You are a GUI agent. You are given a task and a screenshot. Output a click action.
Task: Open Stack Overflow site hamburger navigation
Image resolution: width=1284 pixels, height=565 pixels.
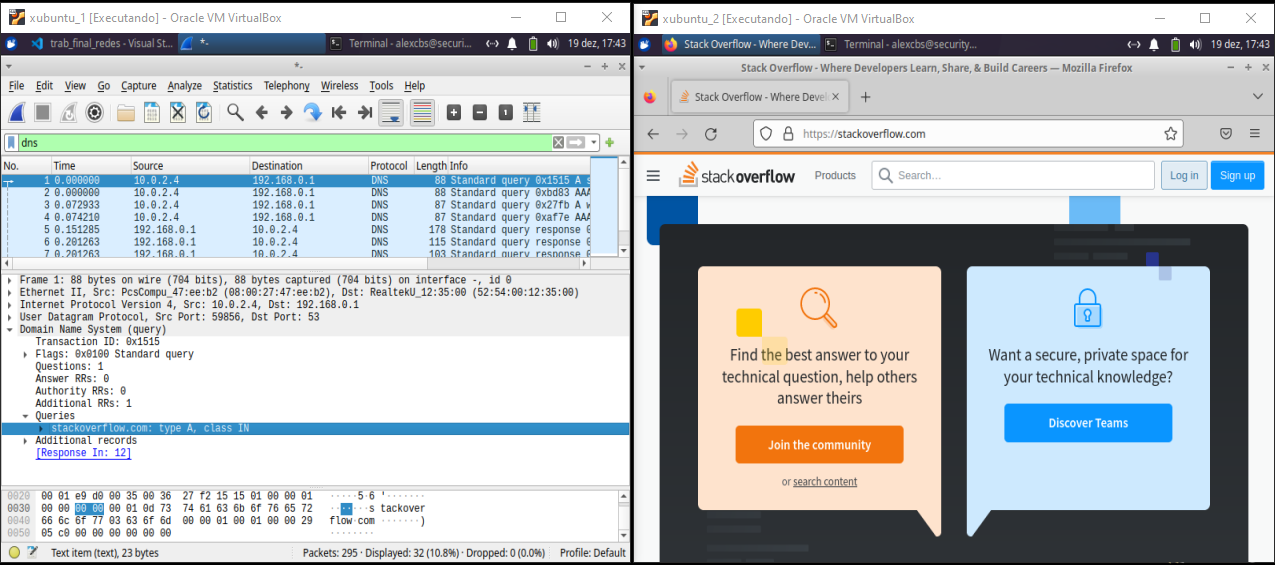pyautogui.click(x=653, y=176)
